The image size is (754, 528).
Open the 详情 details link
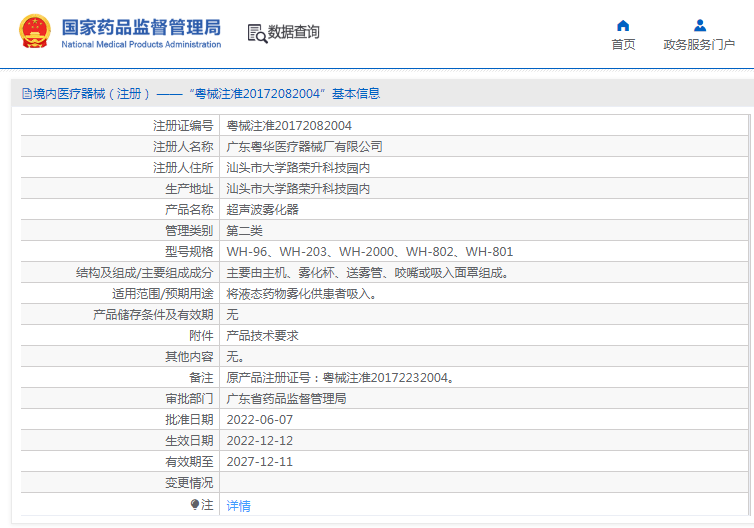pyautogui.click(x=238, y=506)
